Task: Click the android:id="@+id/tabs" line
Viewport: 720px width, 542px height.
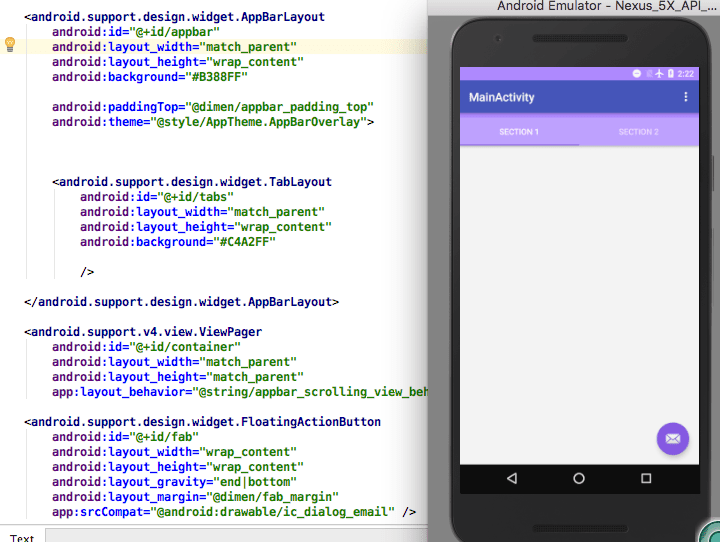Action: tap(157, 197)
